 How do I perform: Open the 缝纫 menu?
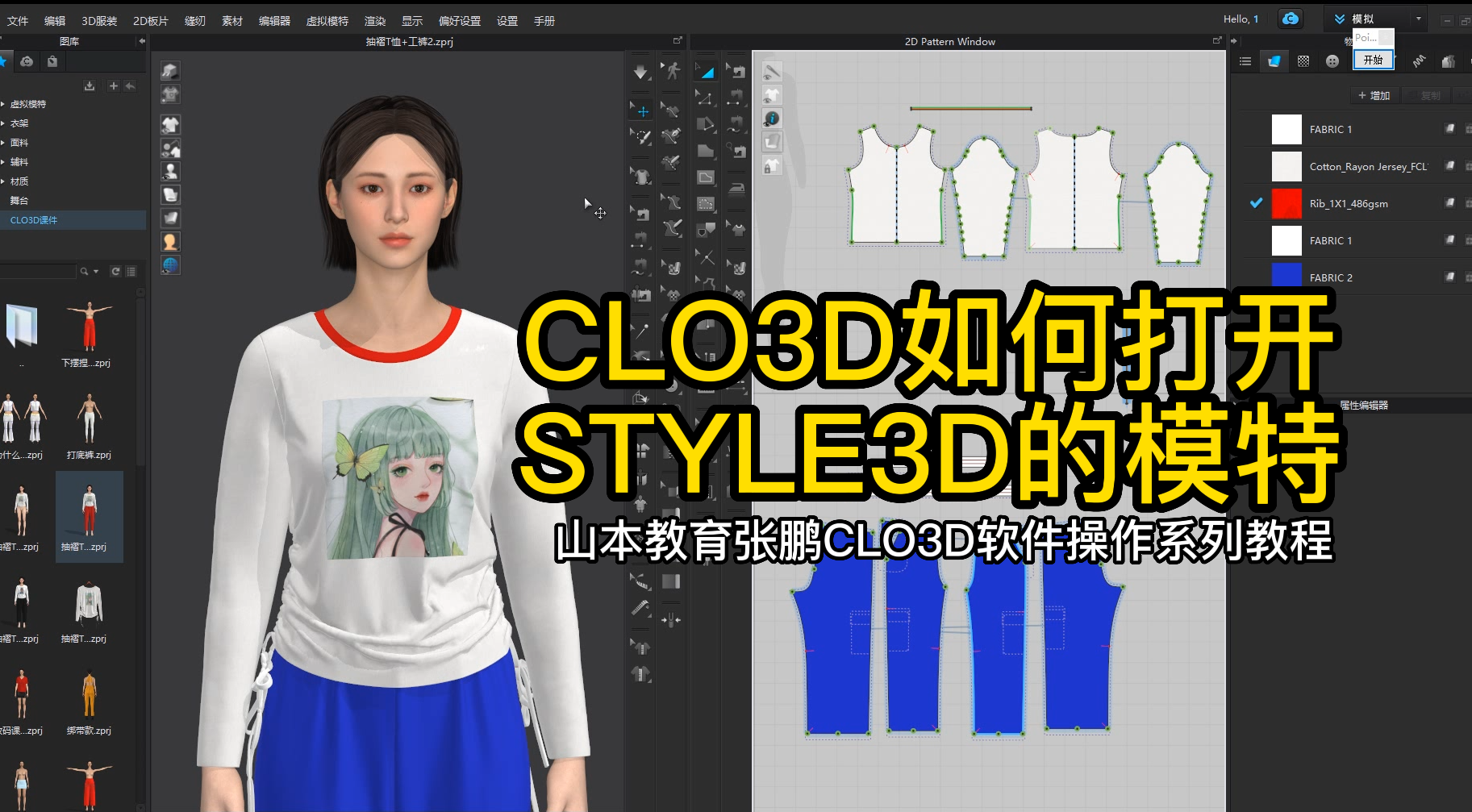[x=195, y=21]
